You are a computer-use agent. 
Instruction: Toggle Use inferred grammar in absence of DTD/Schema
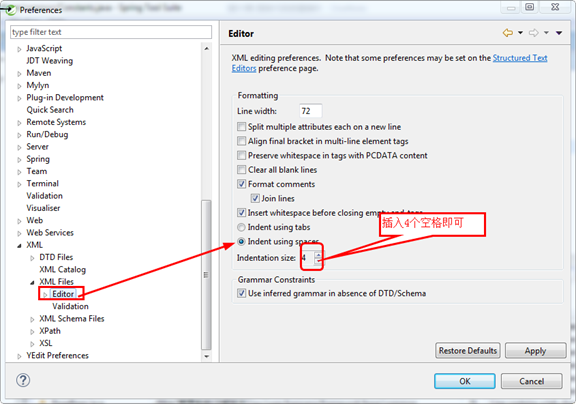(x=241, y=293)
